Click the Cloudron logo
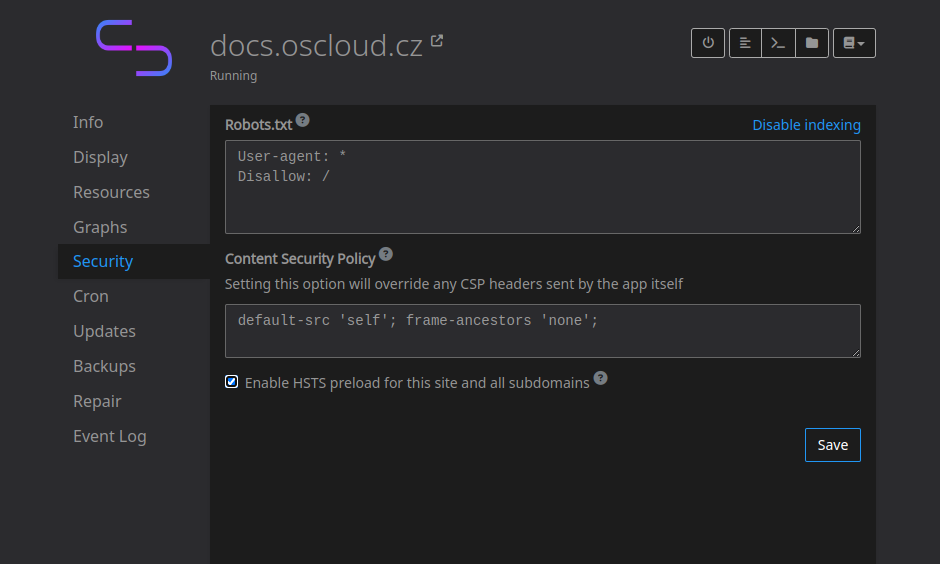The width and height of the screenshot is (940, 564). pyautogui.click(x=134, y=47)
